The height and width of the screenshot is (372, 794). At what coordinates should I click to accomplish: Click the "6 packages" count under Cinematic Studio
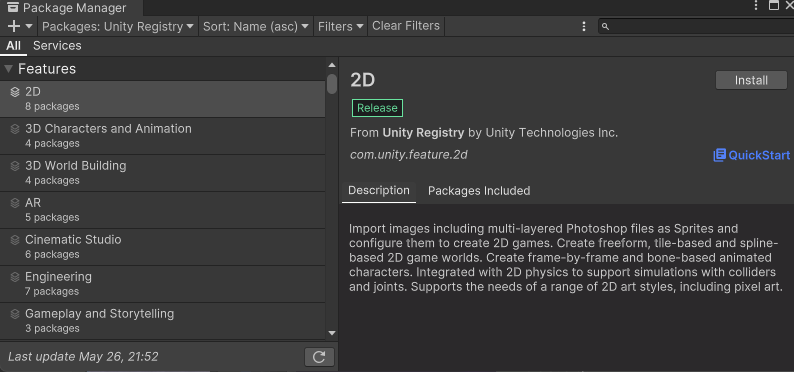(x=52, y=255)
